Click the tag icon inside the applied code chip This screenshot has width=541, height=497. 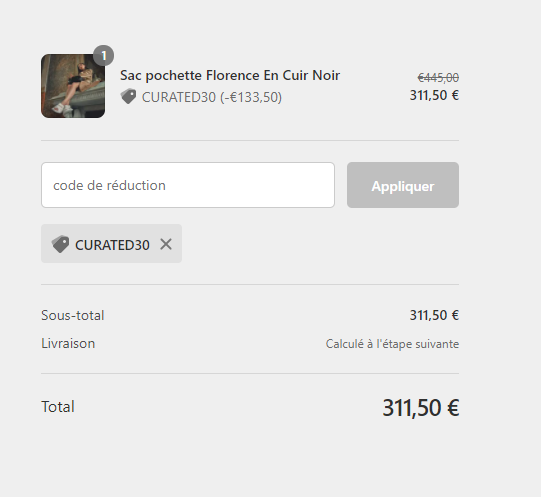(x=60, y=244)
